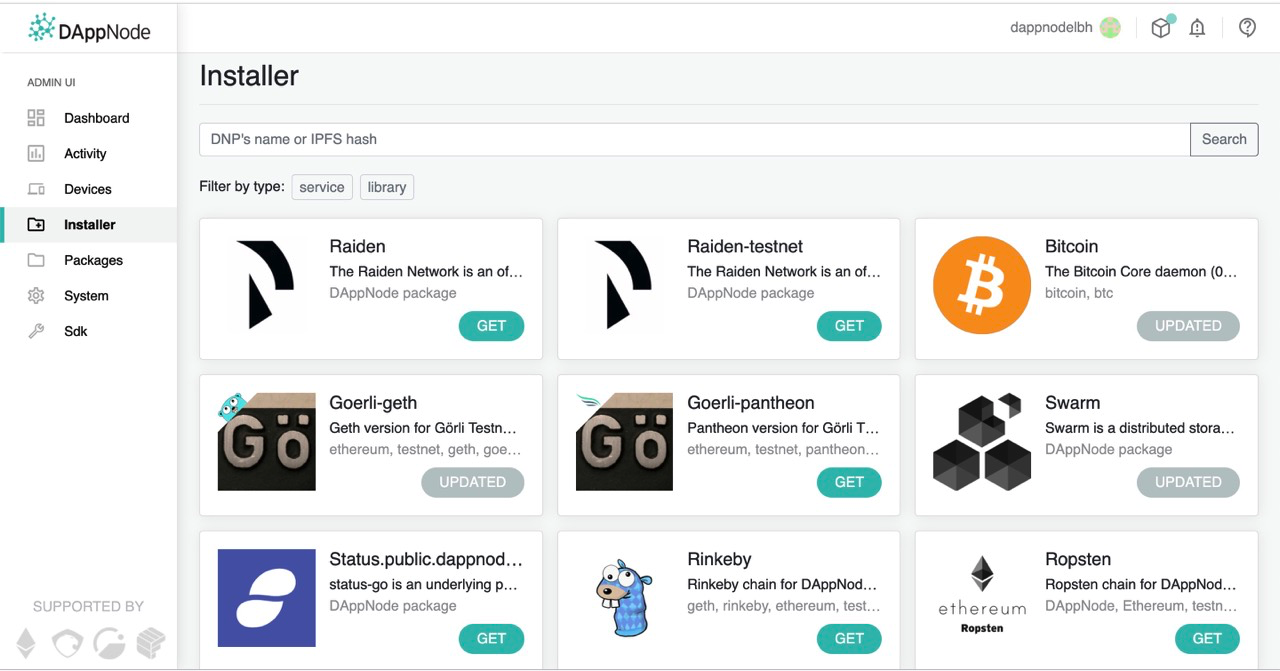This screenshot has height=671, width=1280.
Task: Open the System settings sidebar item
Action: pyautogui.click(x=86, y=296)
